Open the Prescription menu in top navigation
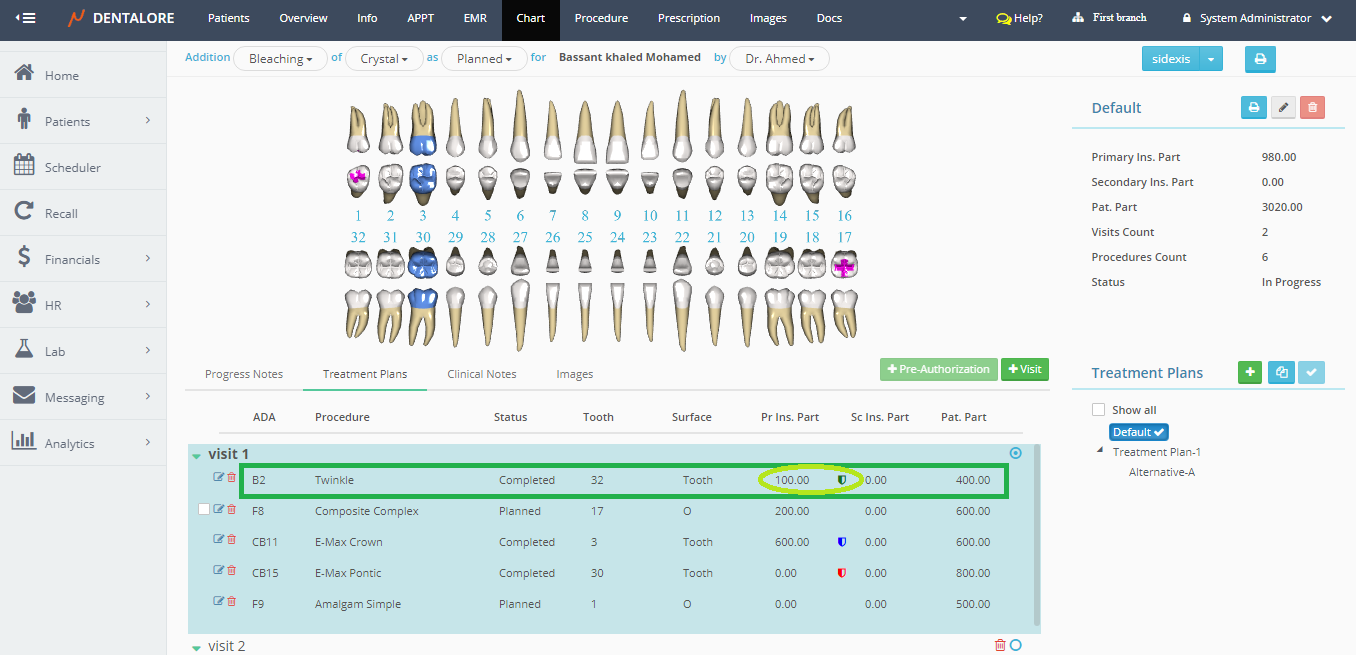The width and height of the screenshot is (1356, 655). point(688,18)
